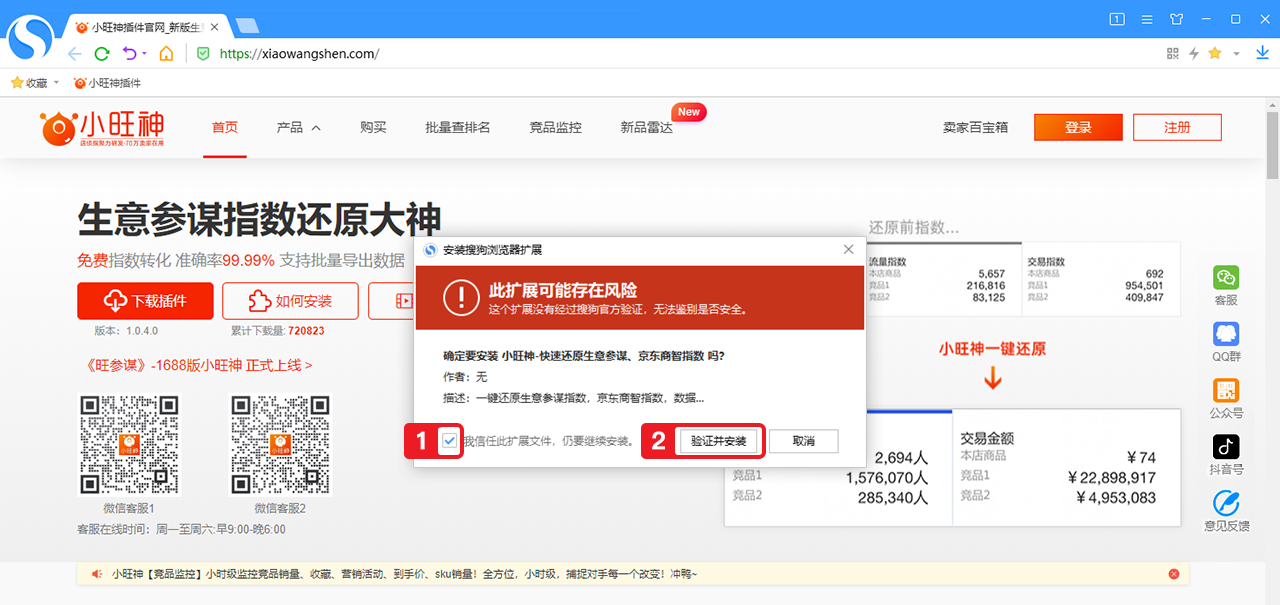Expand the 收藏 dropdown arrow
The image size is (1280, 605).
(56, 83)
